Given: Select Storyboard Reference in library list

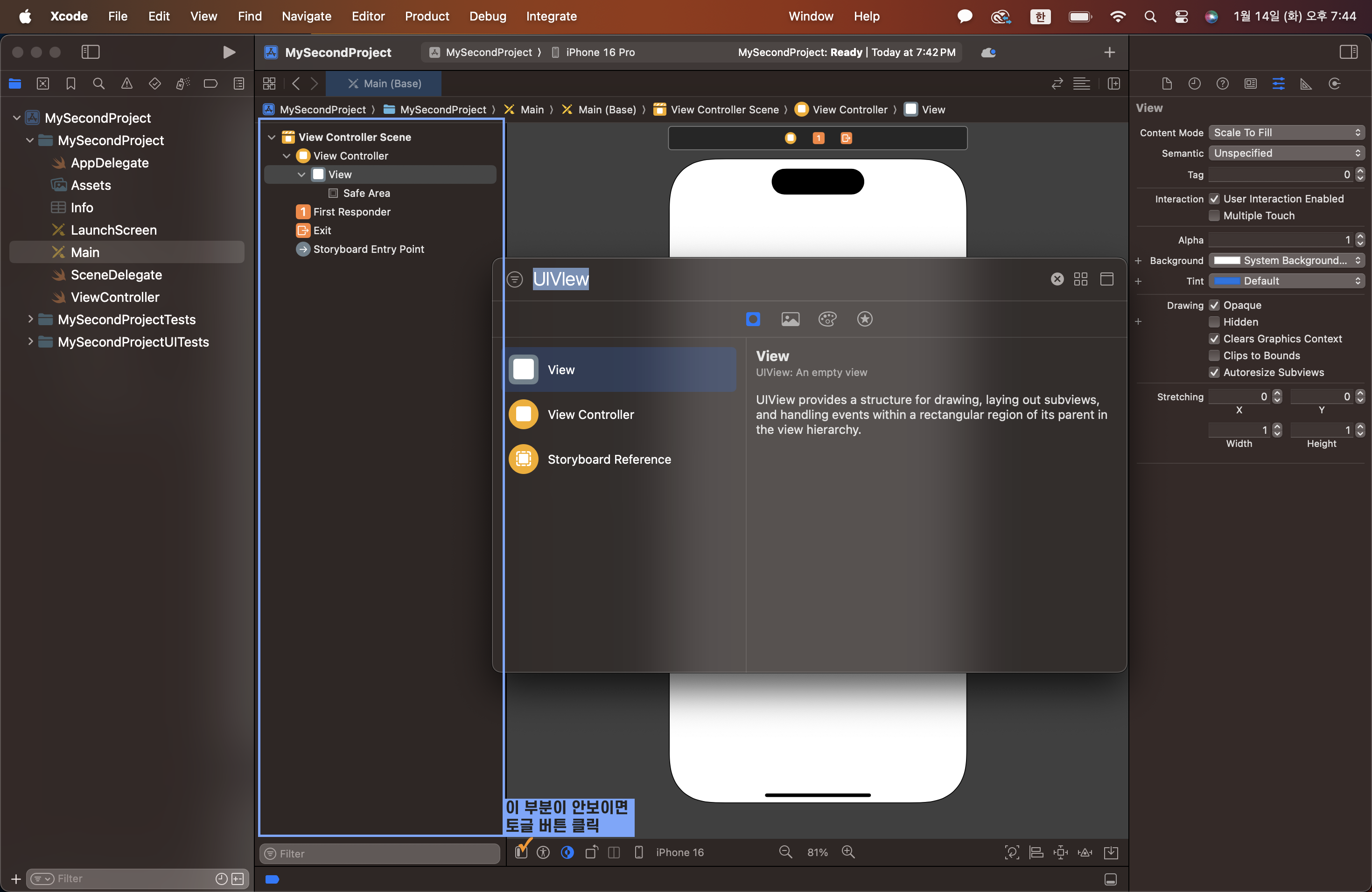Looking at the screenshot, I should [622, 459].
